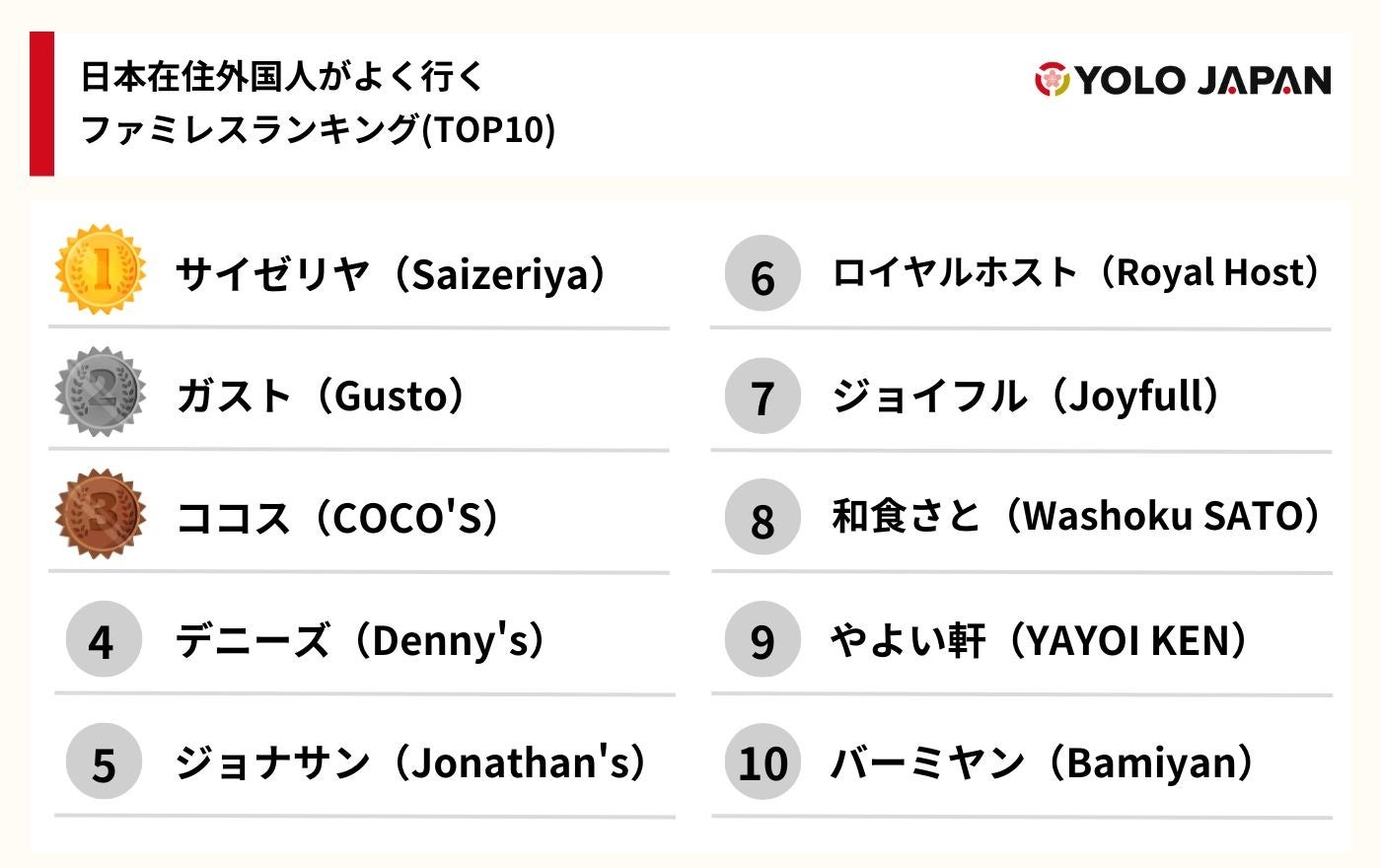Click the number 4 rank circle

(x=104, y=639)
